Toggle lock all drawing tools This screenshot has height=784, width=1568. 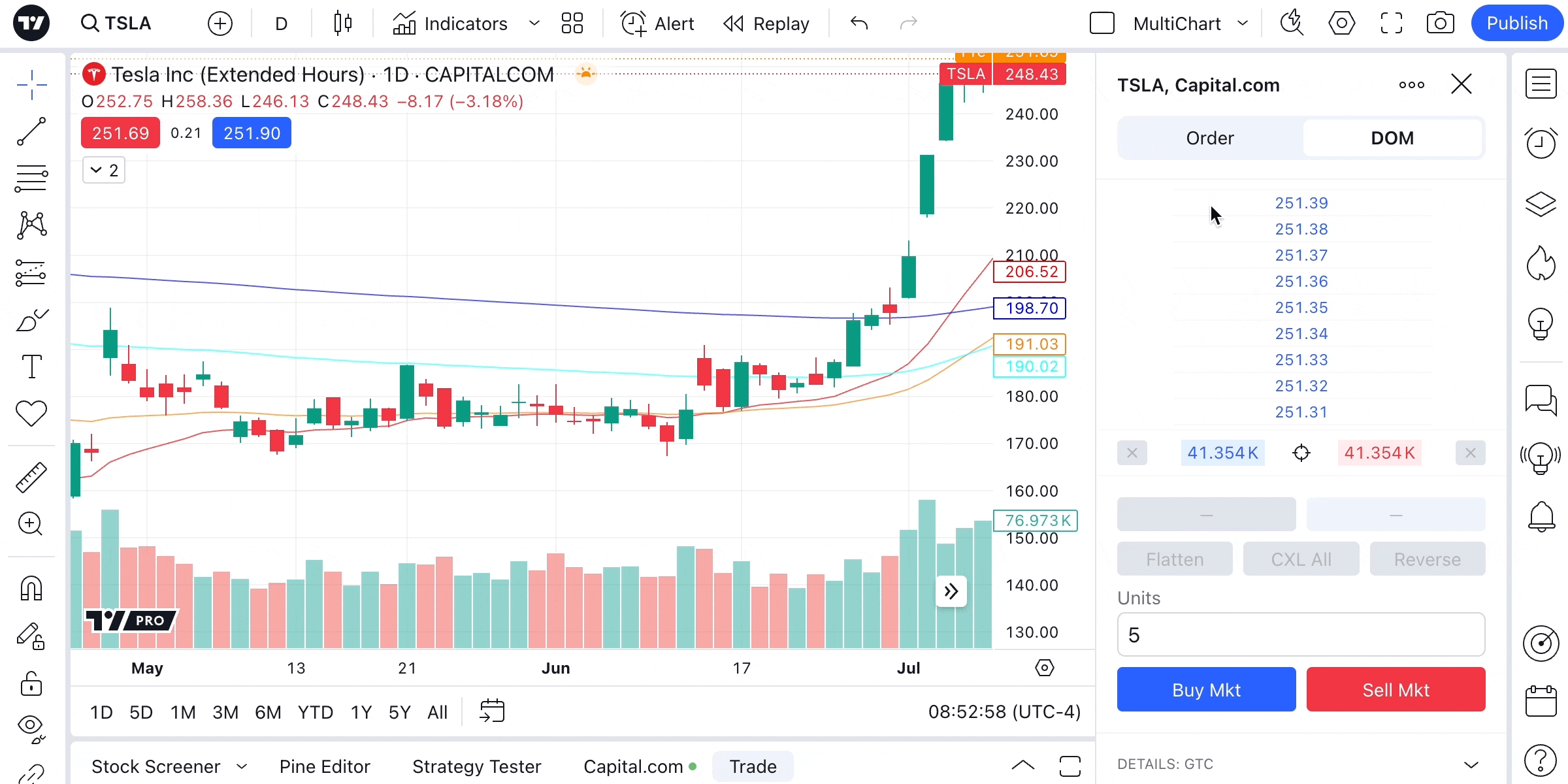pyautogui.click(x=31, y=684)
